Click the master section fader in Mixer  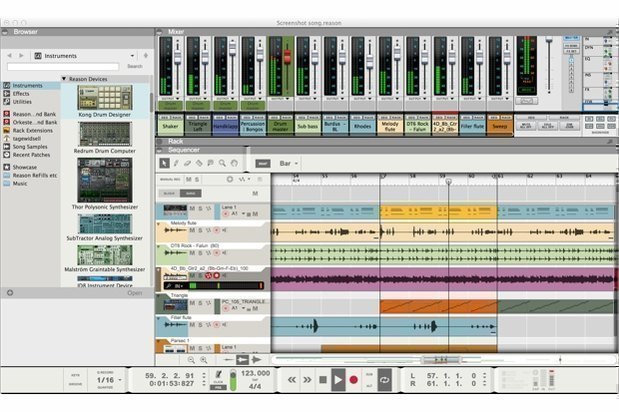pyautogui.click(x=549, y=40)
